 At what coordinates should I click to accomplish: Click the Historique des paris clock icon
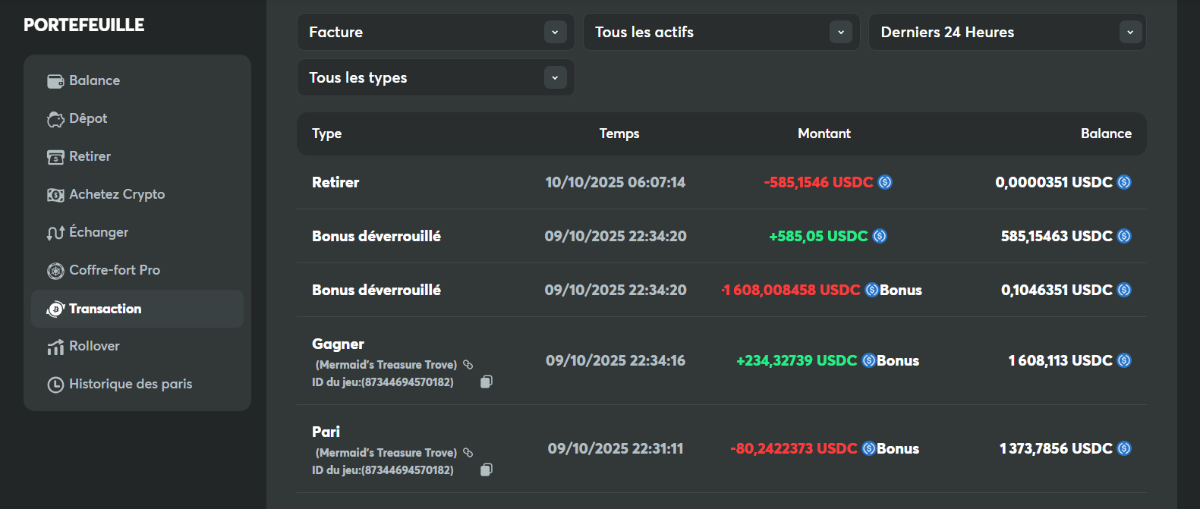coord(56,385)
